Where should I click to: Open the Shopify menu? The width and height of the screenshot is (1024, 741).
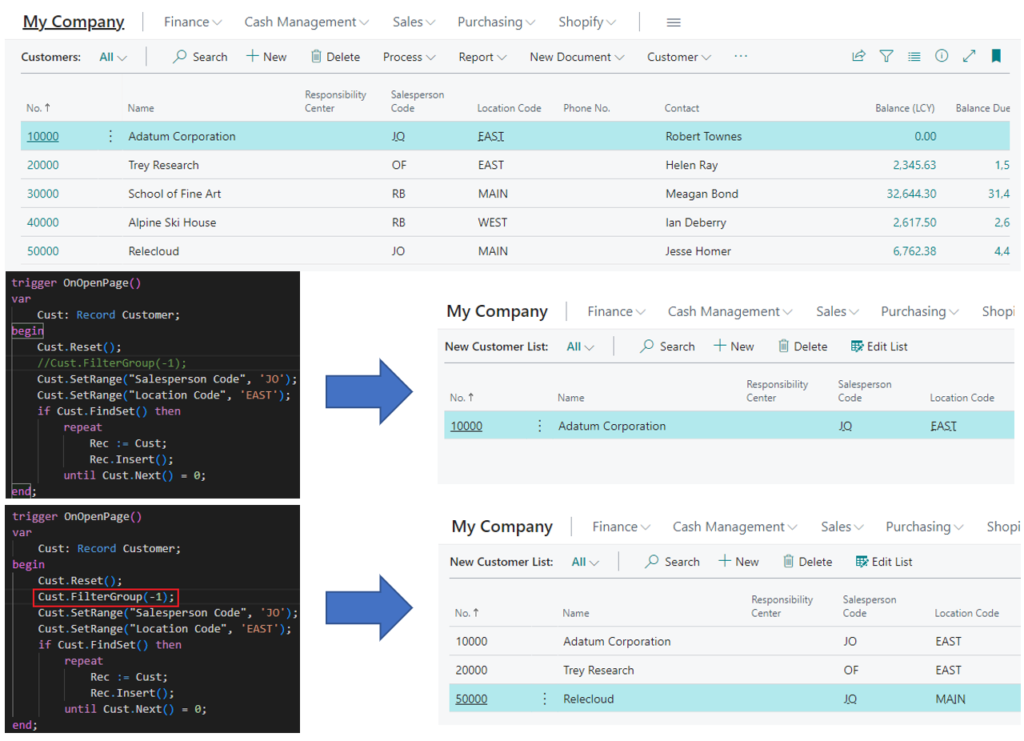click(x=587, y=21)
